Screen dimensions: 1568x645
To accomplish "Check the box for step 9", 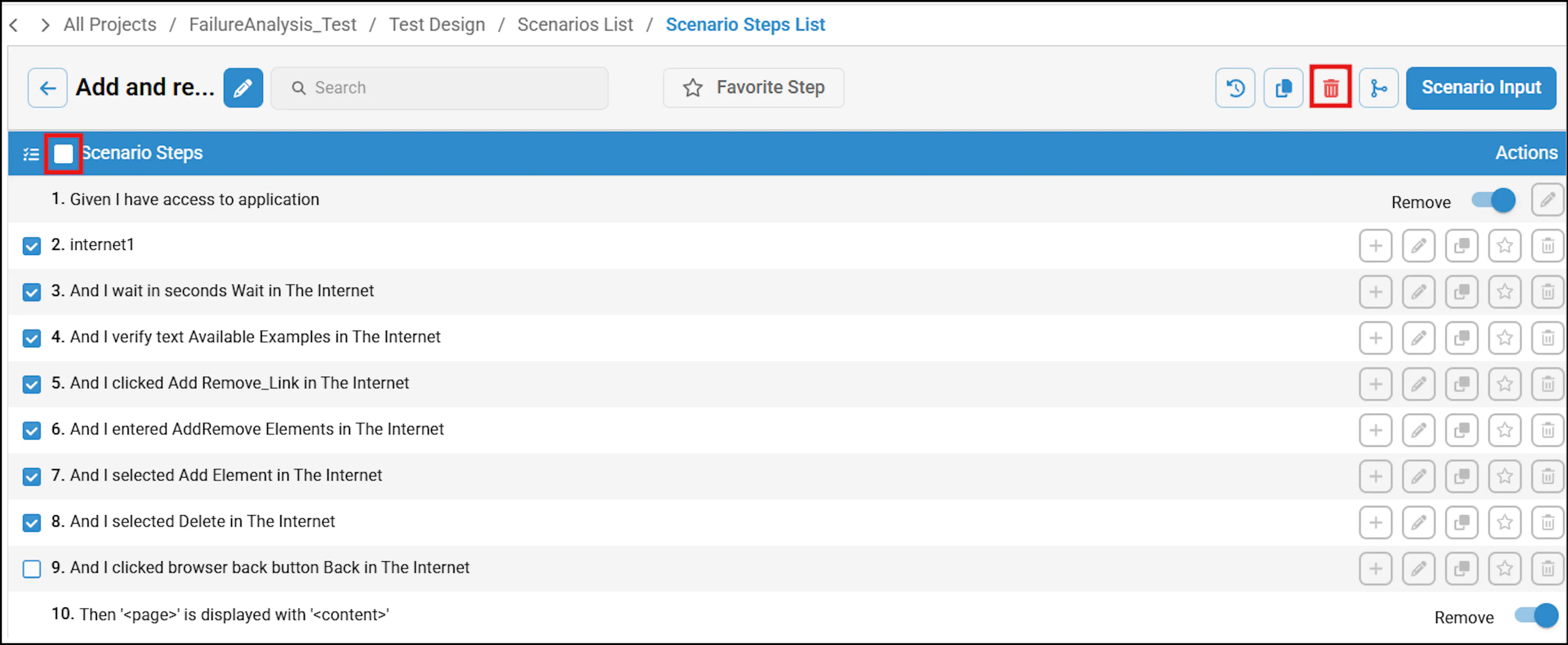I will pos(32,568).
